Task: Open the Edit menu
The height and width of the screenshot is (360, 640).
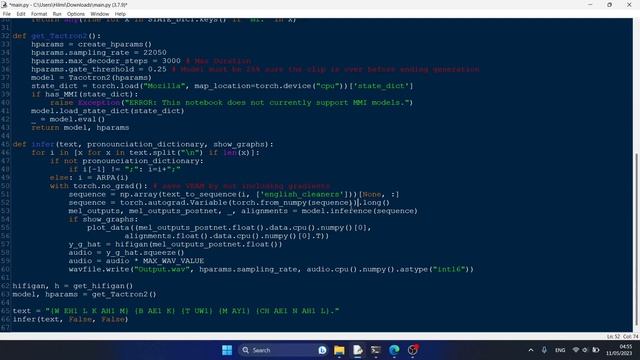Action: (21, 14)
